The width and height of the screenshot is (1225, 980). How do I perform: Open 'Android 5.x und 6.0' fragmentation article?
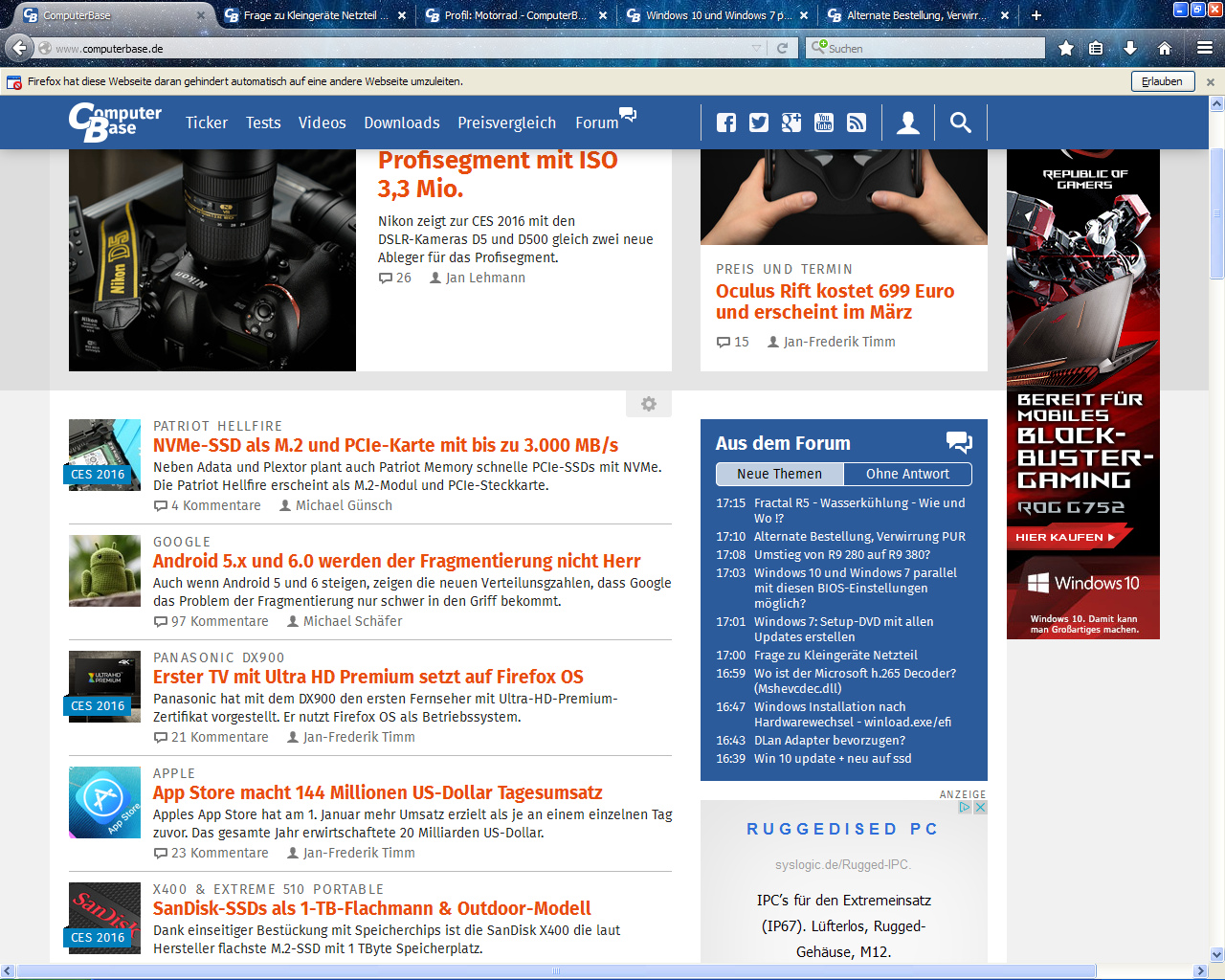[x=397, y=561]
